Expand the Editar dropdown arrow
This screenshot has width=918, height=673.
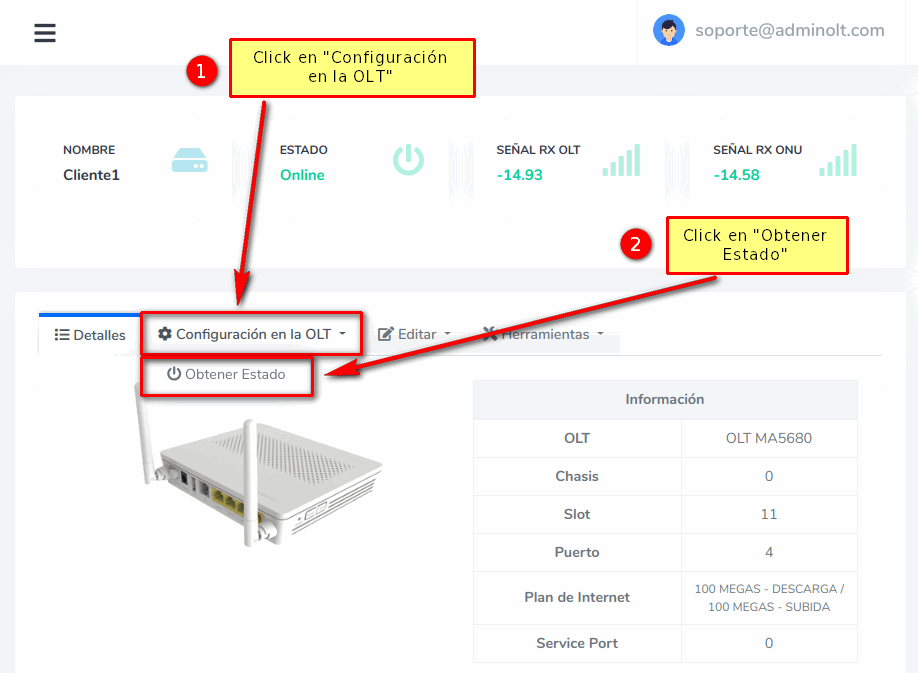447,334
